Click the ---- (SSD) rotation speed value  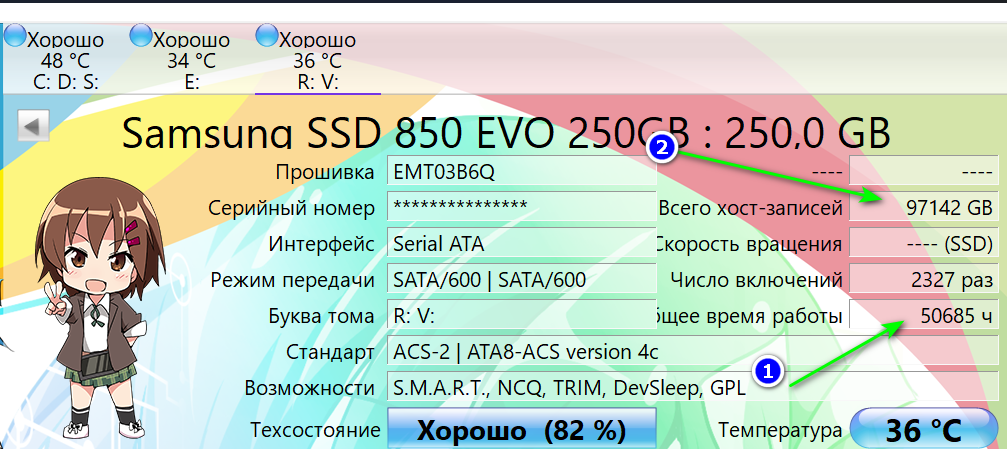click(x=924, y=244)
